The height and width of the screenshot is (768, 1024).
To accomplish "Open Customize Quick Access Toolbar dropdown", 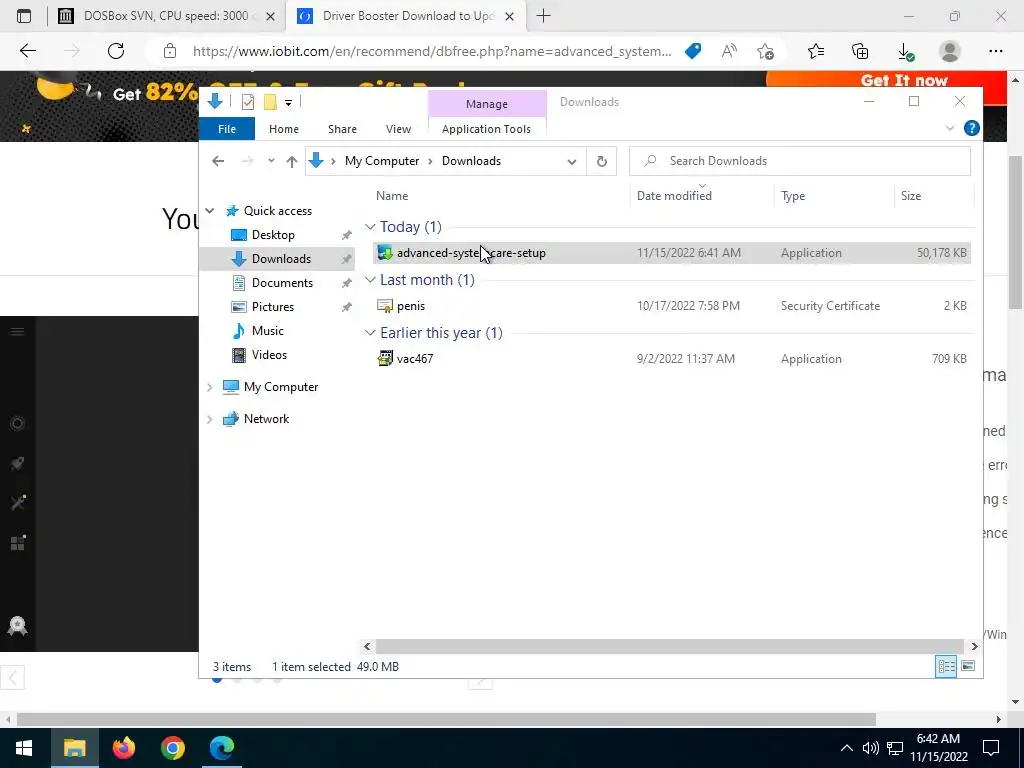I will pyautogui.click(x=288, y=103).
